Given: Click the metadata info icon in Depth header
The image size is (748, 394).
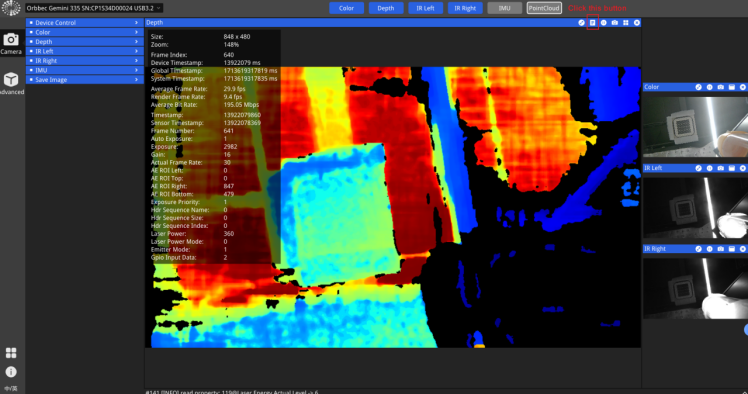Looking at the screenshot, I should click(592, 22).
